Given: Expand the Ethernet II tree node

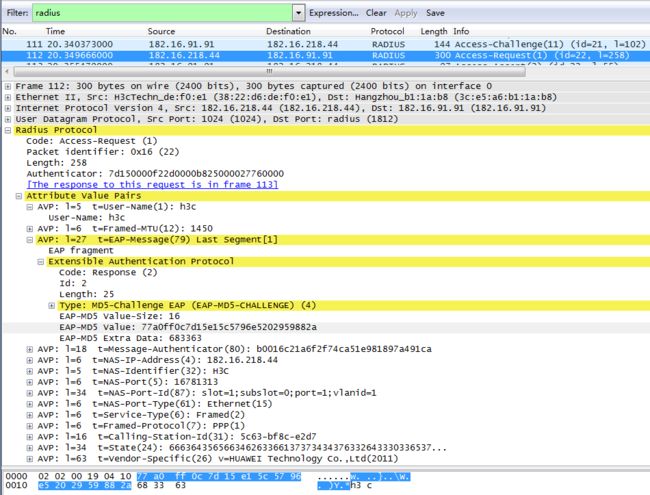Looking at the screenshot, I should point(8,97).
